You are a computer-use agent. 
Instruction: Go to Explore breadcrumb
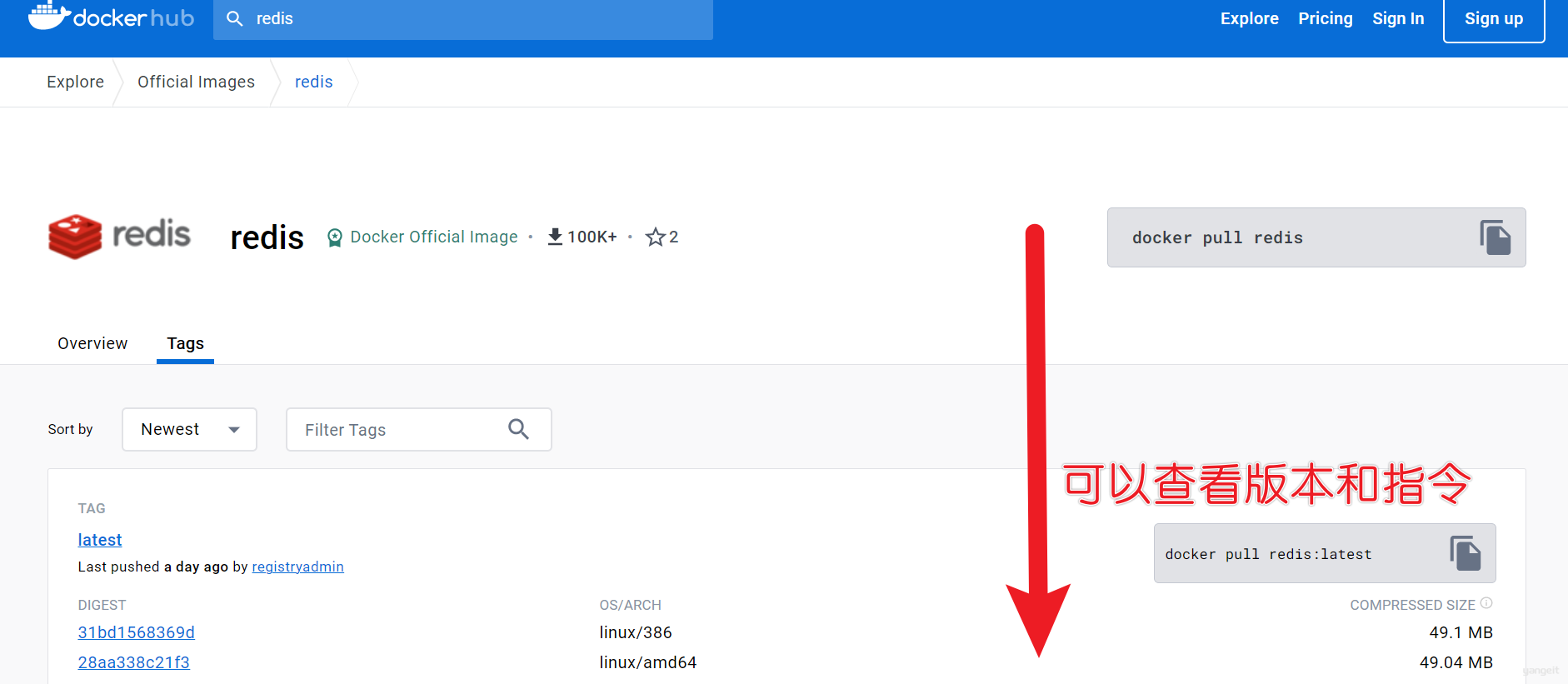pos(76,82)
